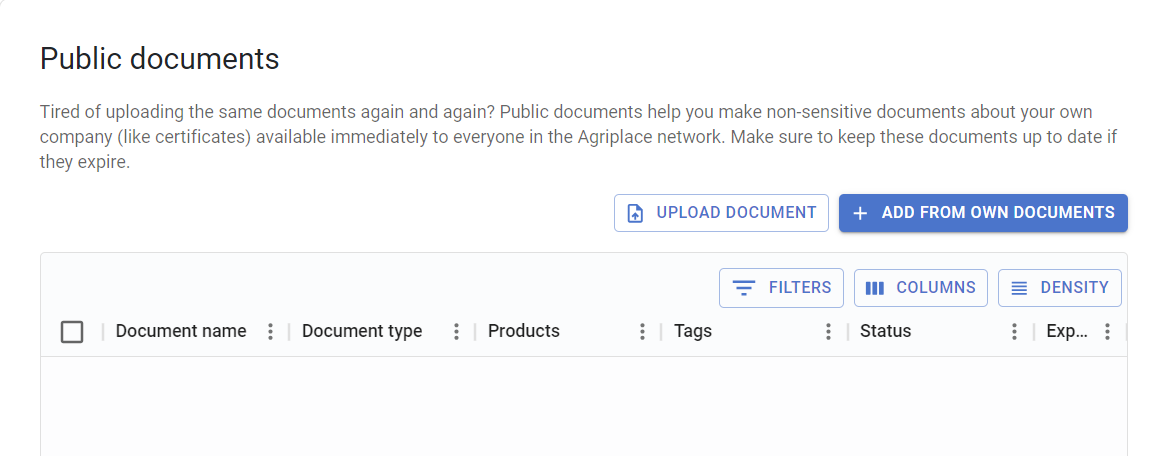Tick the select-all rows checkbox
The width and height of the screenshot is (1162, 456).
click(72, 332)
